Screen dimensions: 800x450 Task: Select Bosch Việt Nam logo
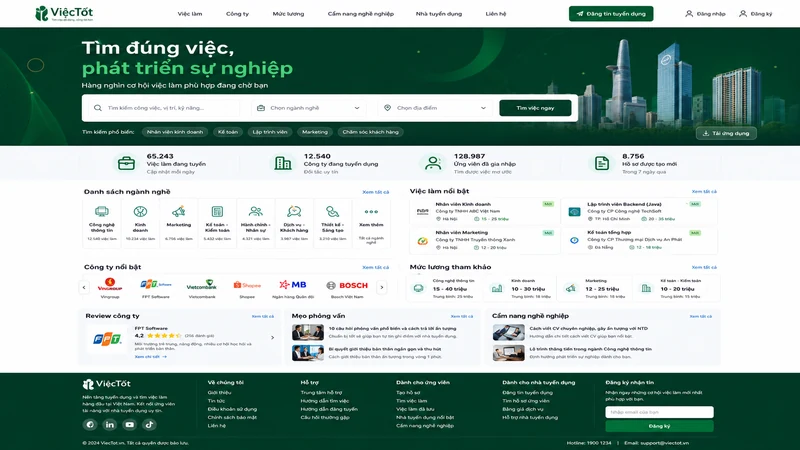347,285
